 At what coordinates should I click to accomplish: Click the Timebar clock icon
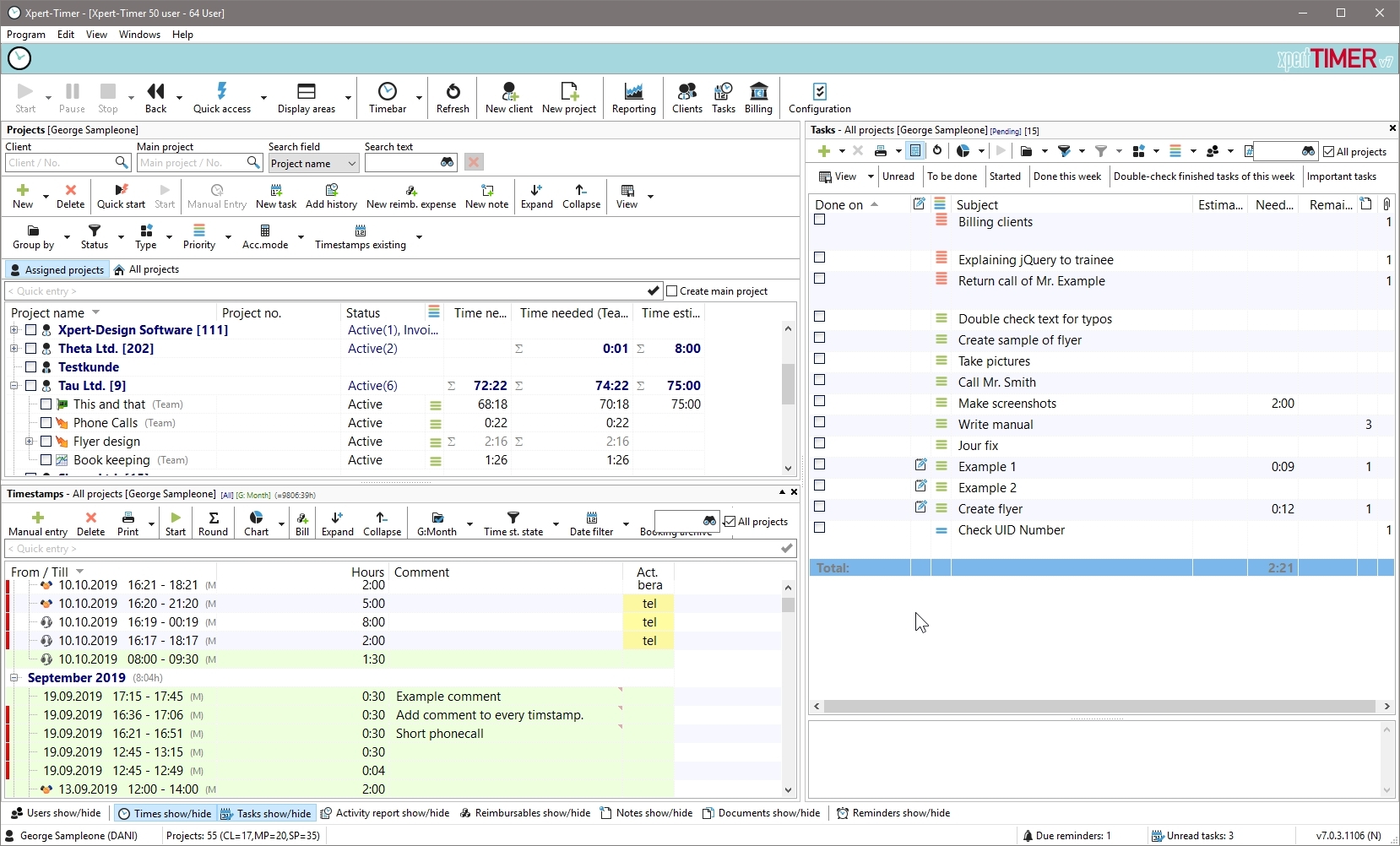388,91
